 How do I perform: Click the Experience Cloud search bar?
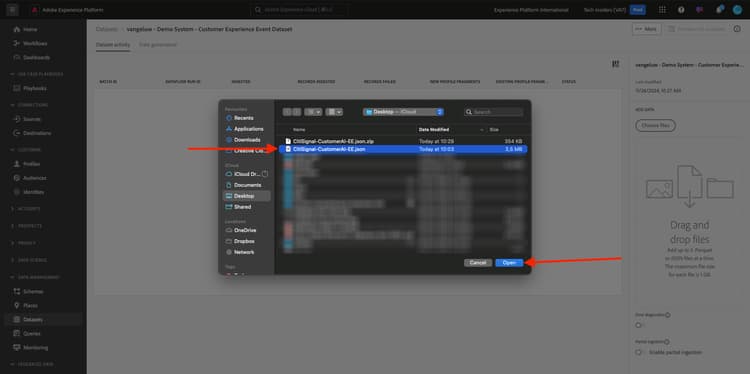coord(299,10)
